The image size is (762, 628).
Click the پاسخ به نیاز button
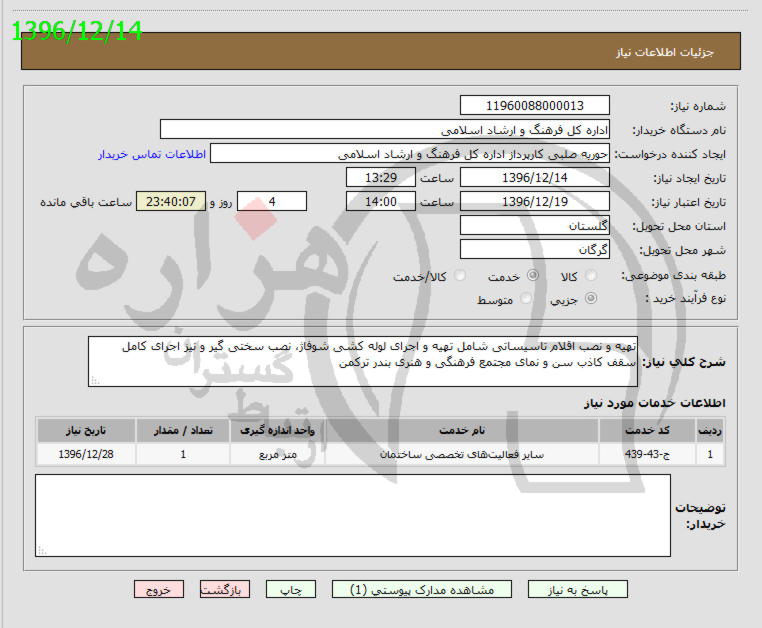(577, 590)
